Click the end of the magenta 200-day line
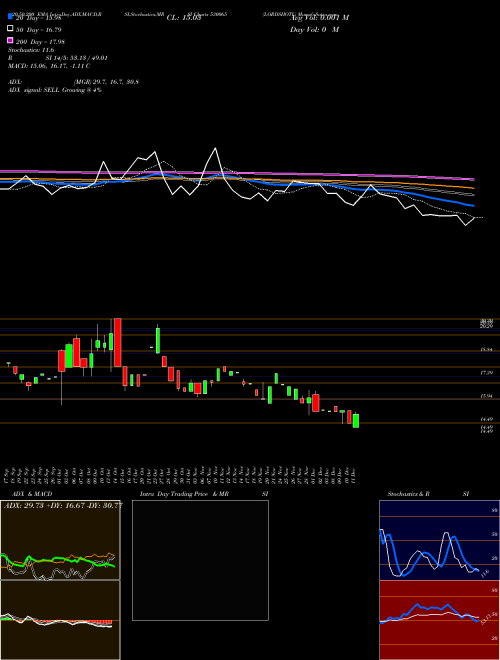 [x=474, y=179]
